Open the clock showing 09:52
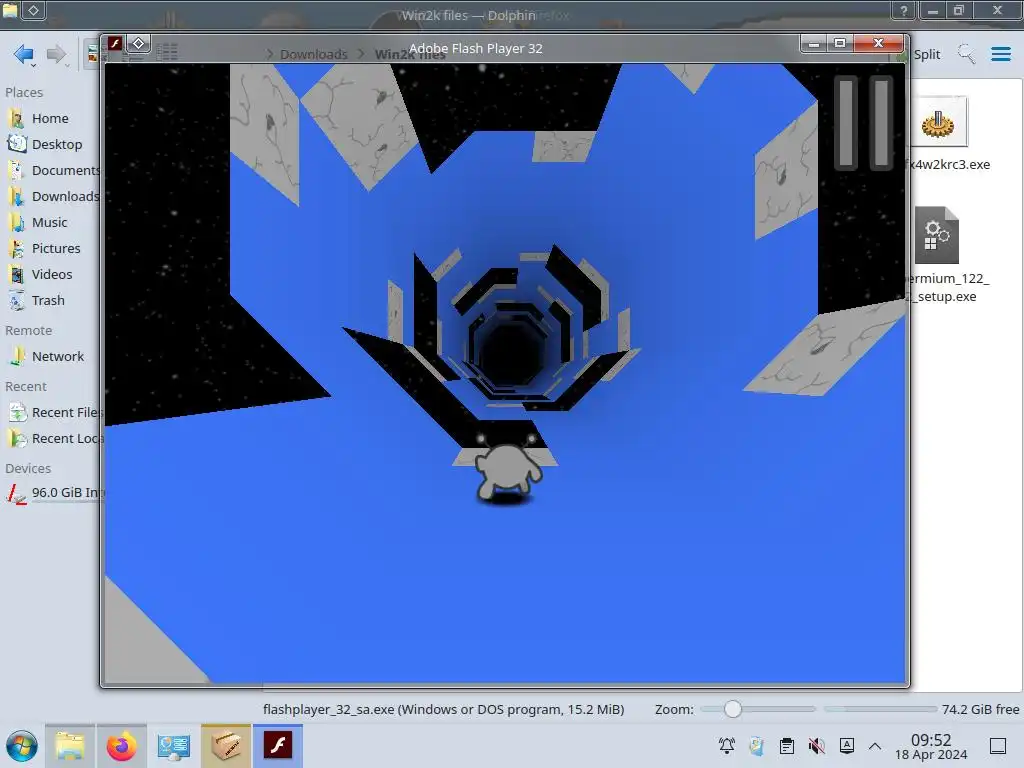 click(931, 746)
